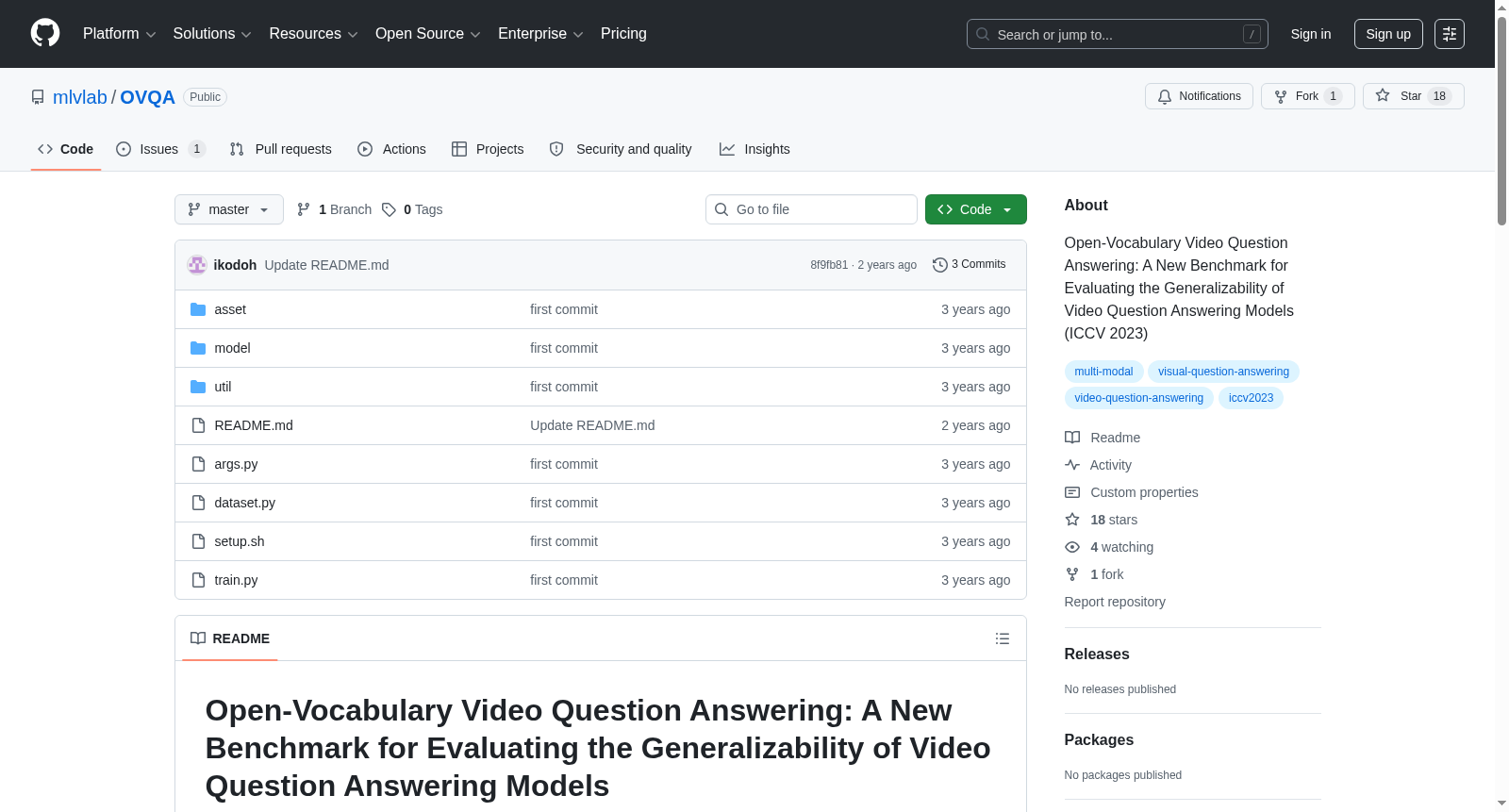Open the 3 Commits link
Viewport: 1509px width, 812px height.
[x=970, y=265]
